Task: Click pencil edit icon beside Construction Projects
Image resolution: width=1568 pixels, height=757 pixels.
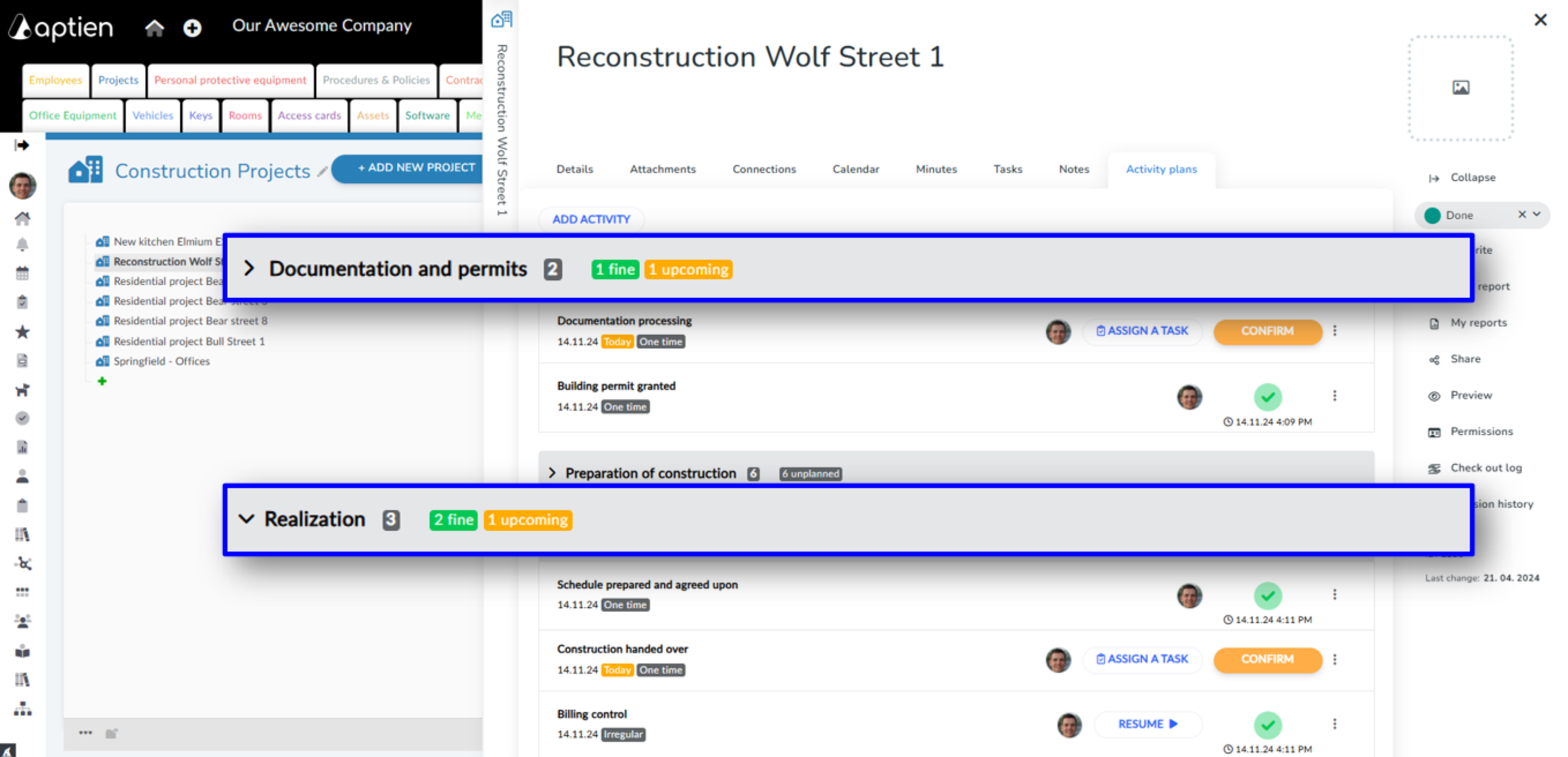Action: click(x=322, y=171)
